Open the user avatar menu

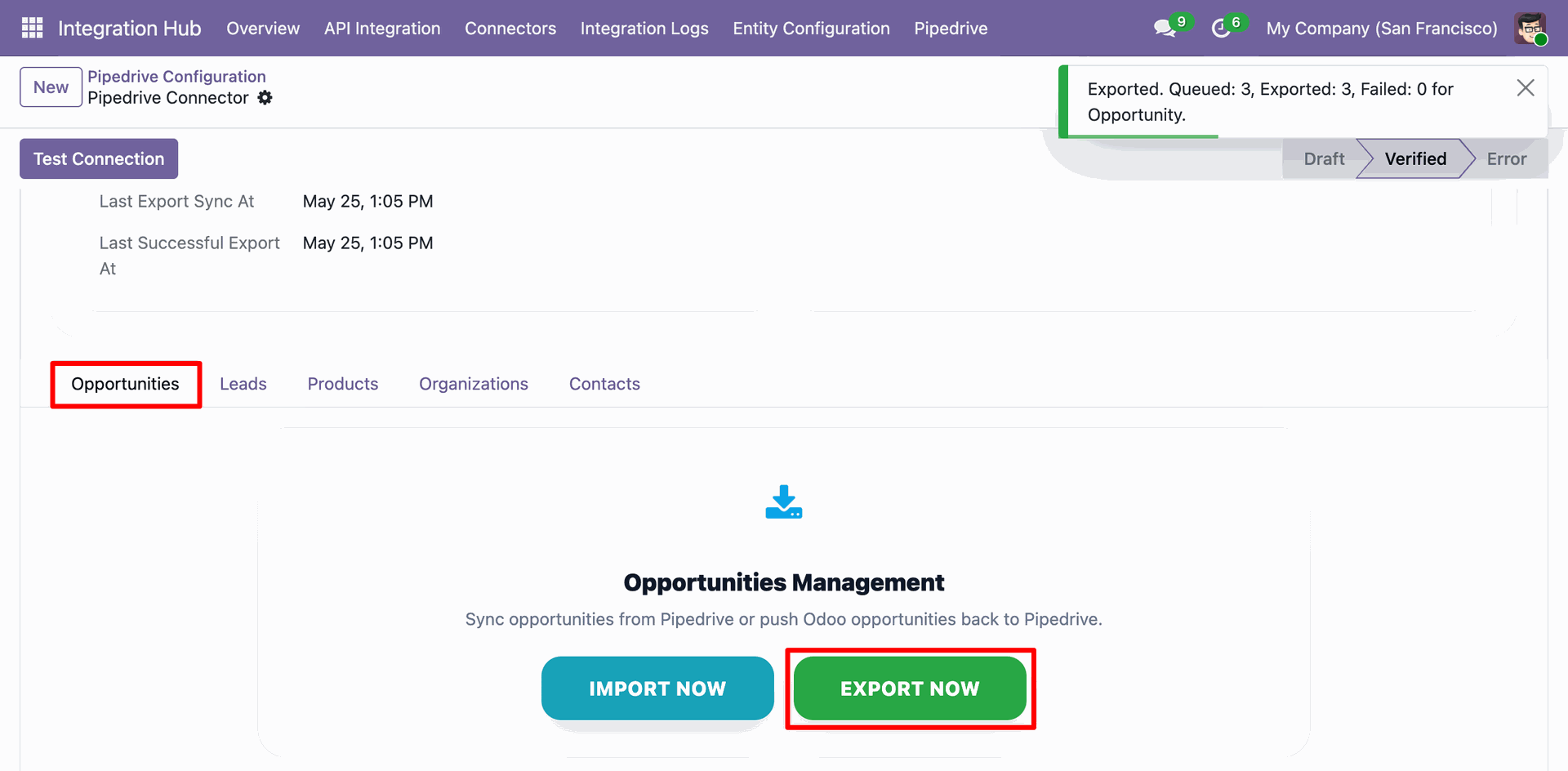[1530, 29]
